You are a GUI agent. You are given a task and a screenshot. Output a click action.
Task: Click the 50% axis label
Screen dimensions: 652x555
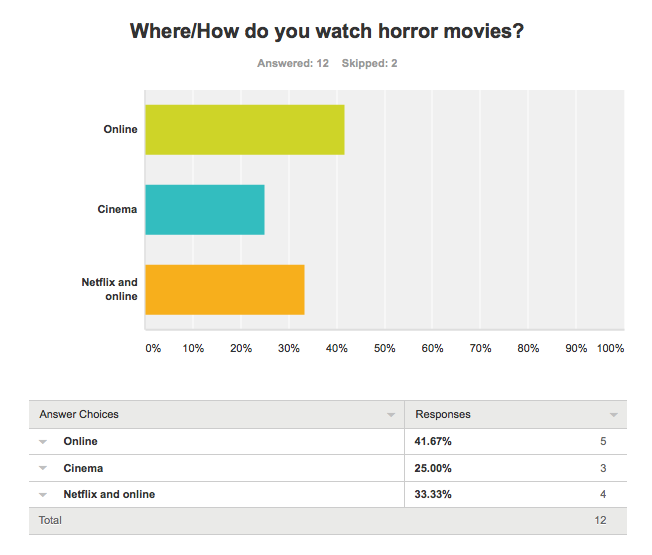pyautogui.click(x=384, y=348)
